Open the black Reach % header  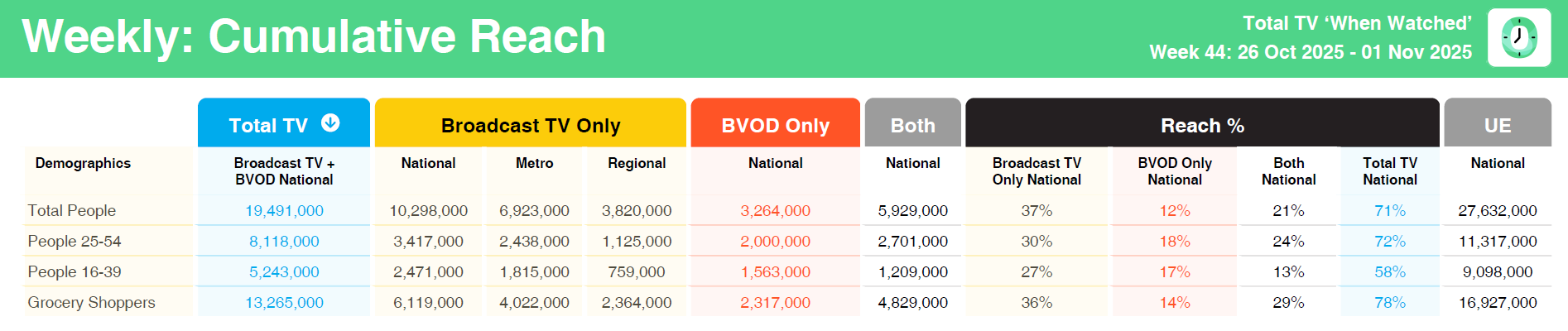pyautogui.click(x=1202, y=125)
